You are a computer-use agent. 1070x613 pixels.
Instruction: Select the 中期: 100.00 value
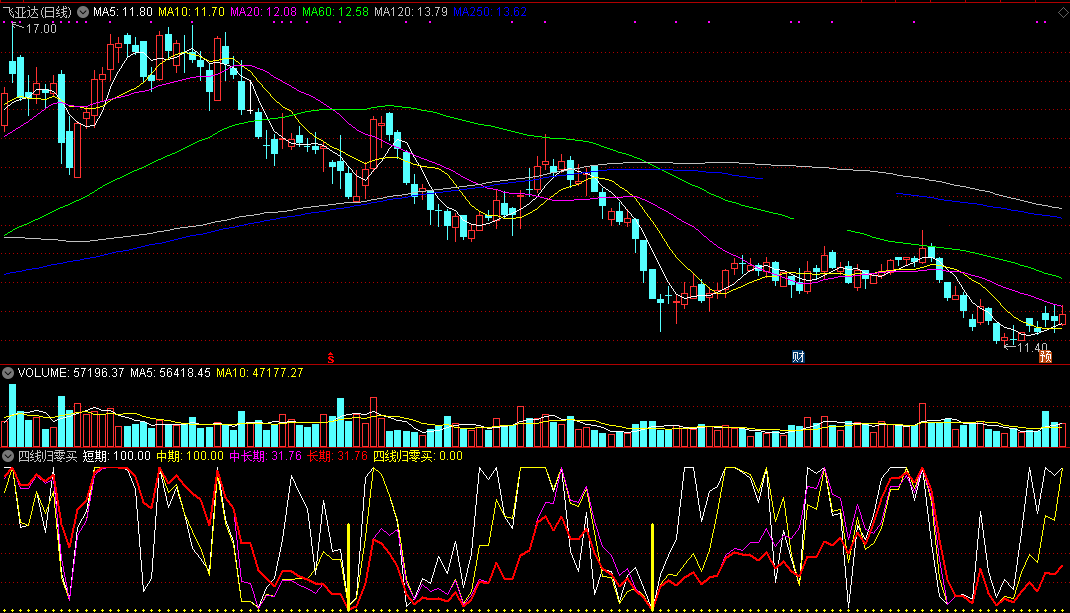click(x=190, y=456)
